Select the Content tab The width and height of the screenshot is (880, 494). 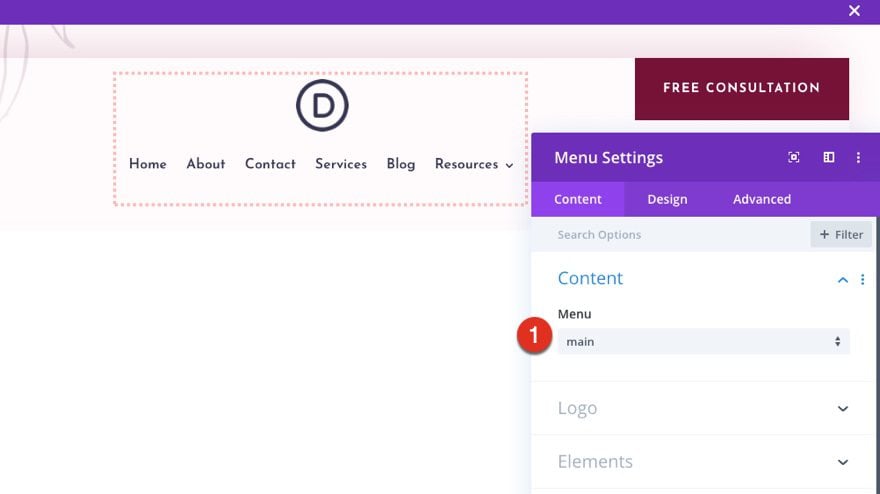[578, 199]
